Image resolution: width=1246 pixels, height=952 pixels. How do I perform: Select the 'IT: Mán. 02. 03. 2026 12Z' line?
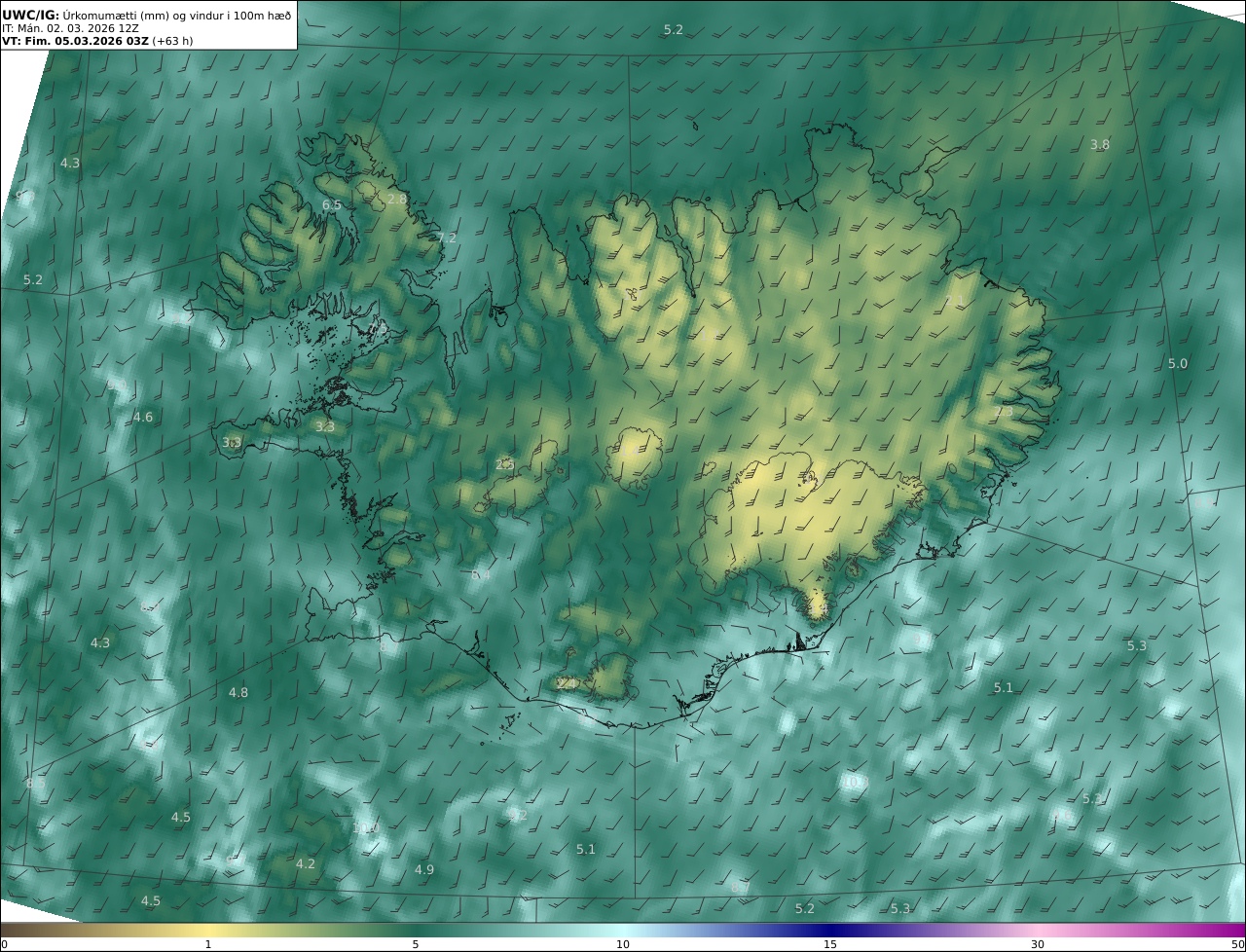coord(70,28)
